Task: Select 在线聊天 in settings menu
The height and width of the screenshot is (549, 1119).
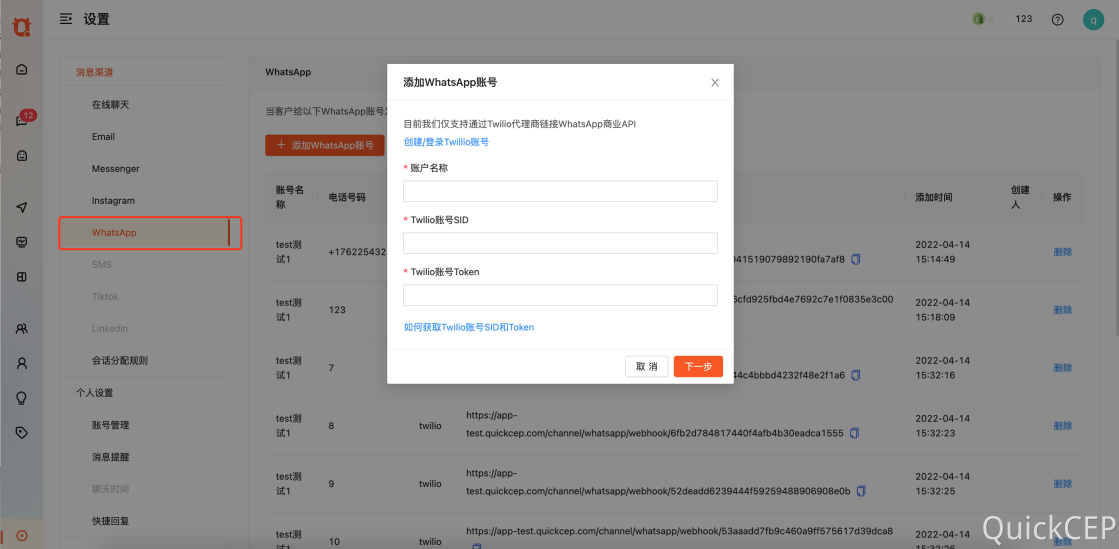Action: (x=111, y=105)
